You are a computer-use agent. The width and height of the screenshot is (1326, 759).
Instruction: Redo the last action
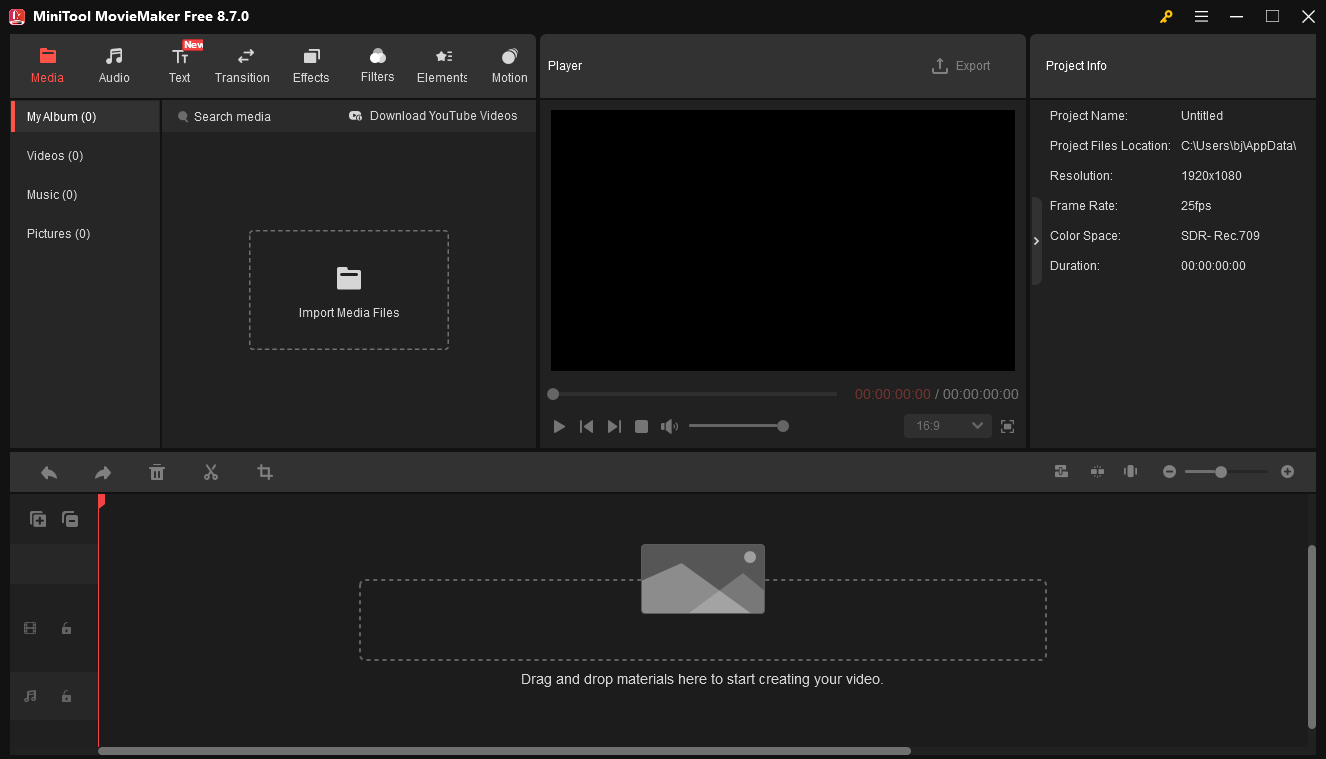click(103, 472)
